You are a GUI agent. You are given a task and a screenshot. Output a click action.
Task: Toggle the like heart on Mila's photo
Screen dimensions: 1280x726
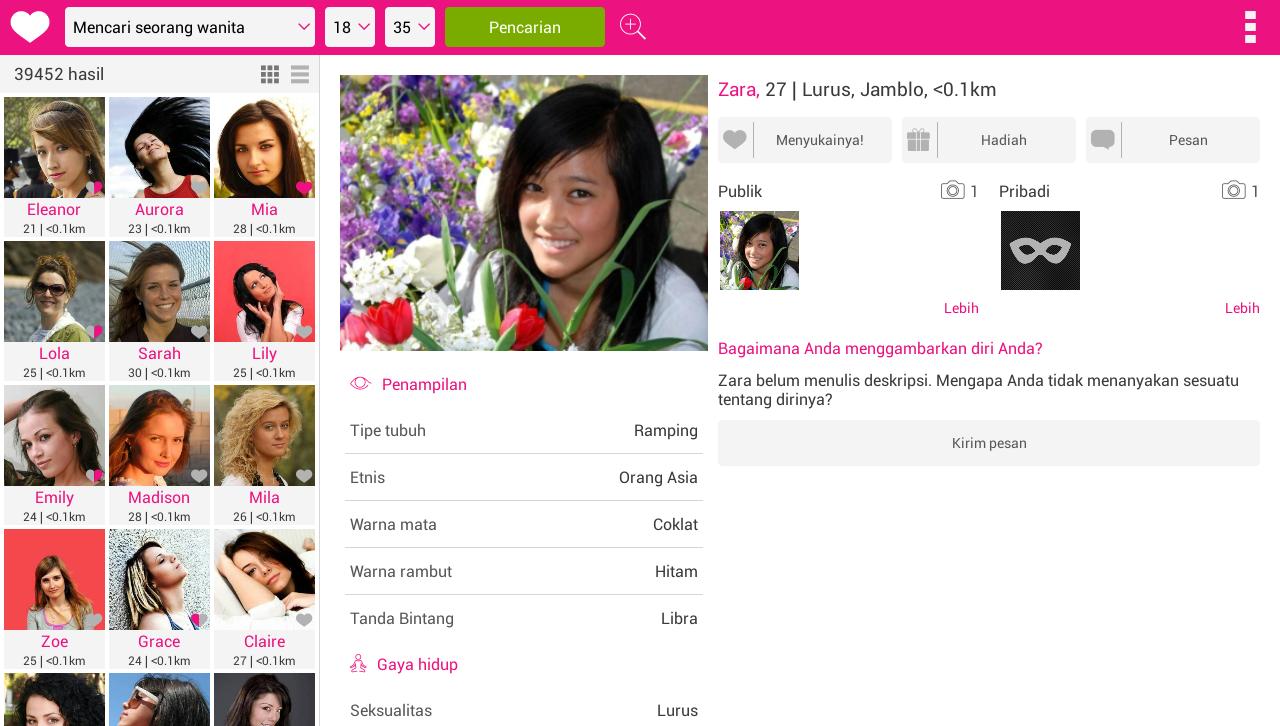tap(304, 476)
